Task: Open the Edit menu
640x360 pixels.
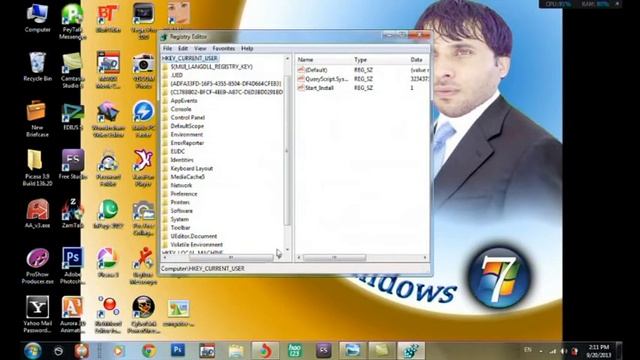Action: pos(182,49)
